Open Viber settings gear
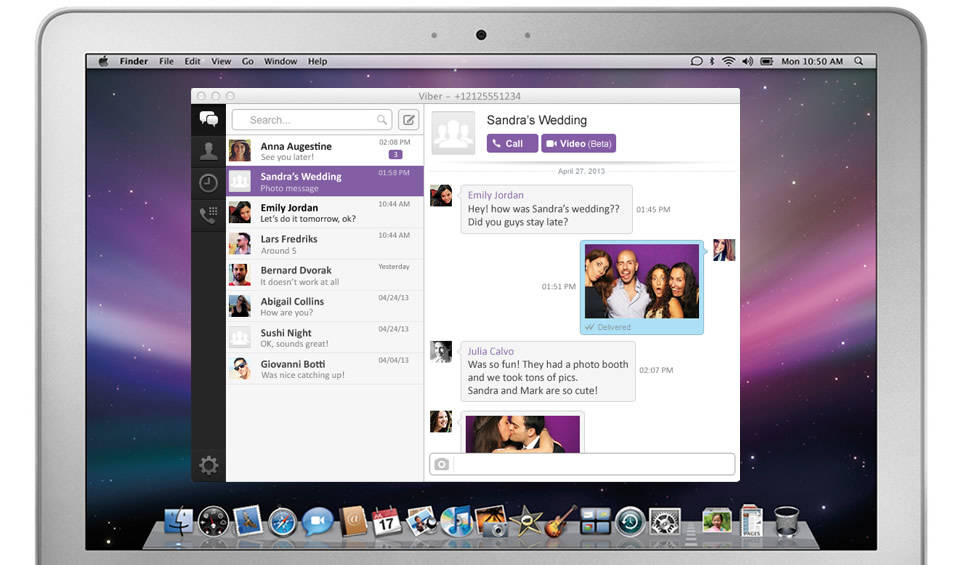This screenshot has height=565, width=960. 208,465
